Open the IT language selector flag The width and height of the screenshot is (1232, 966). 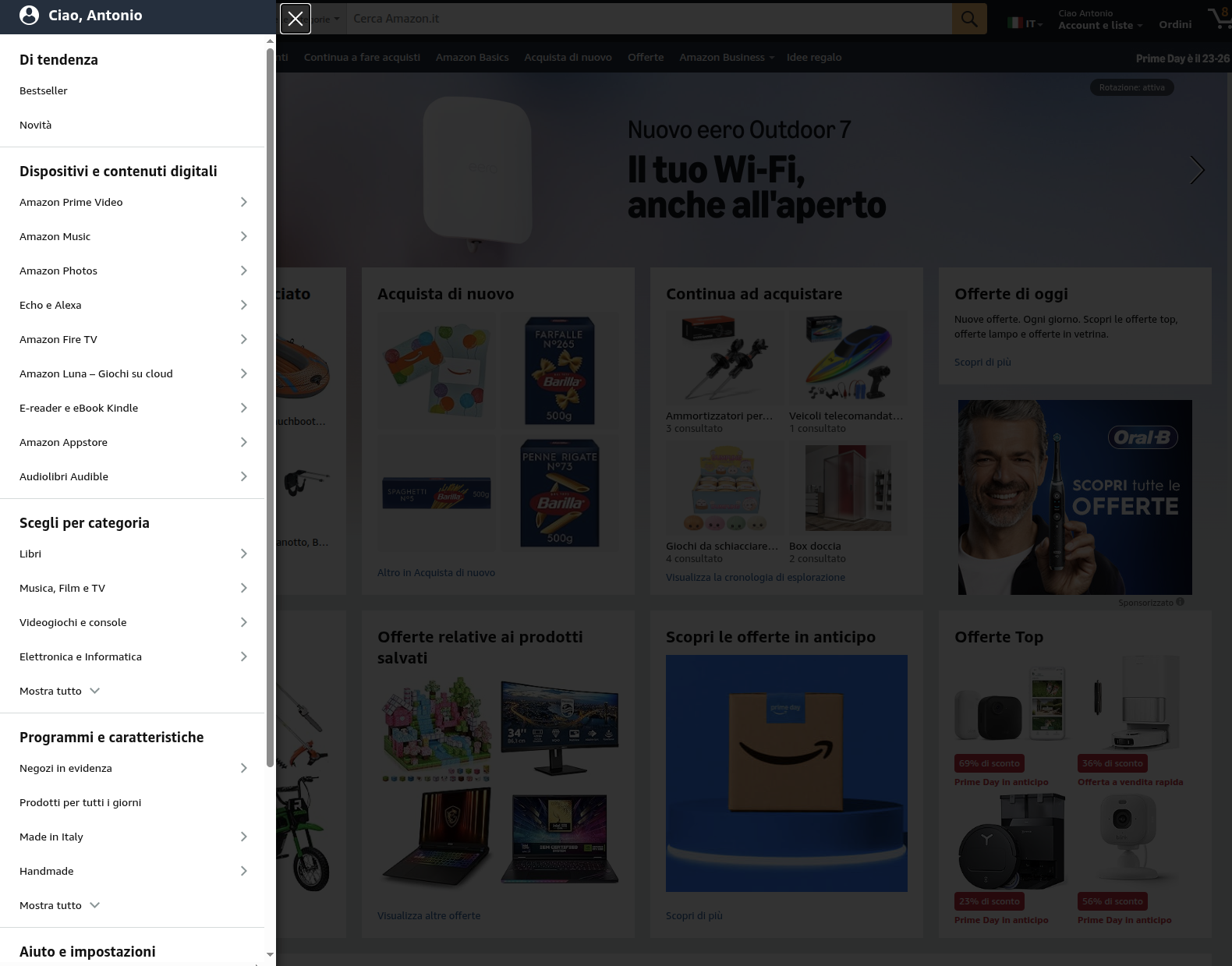click(x=1025, y=23)
